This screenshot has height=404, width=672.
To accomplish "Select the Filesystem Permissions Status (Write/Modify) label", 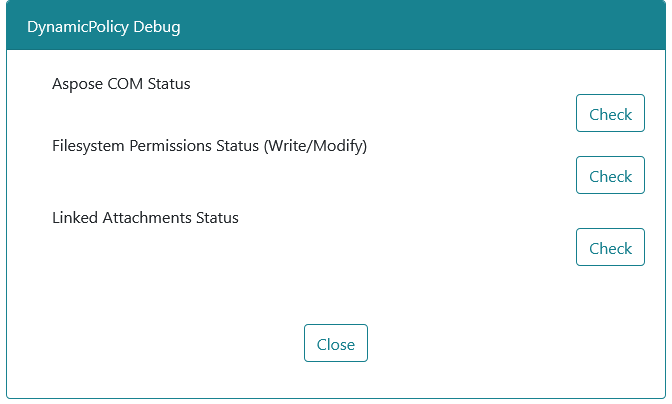I will [210, 146].
